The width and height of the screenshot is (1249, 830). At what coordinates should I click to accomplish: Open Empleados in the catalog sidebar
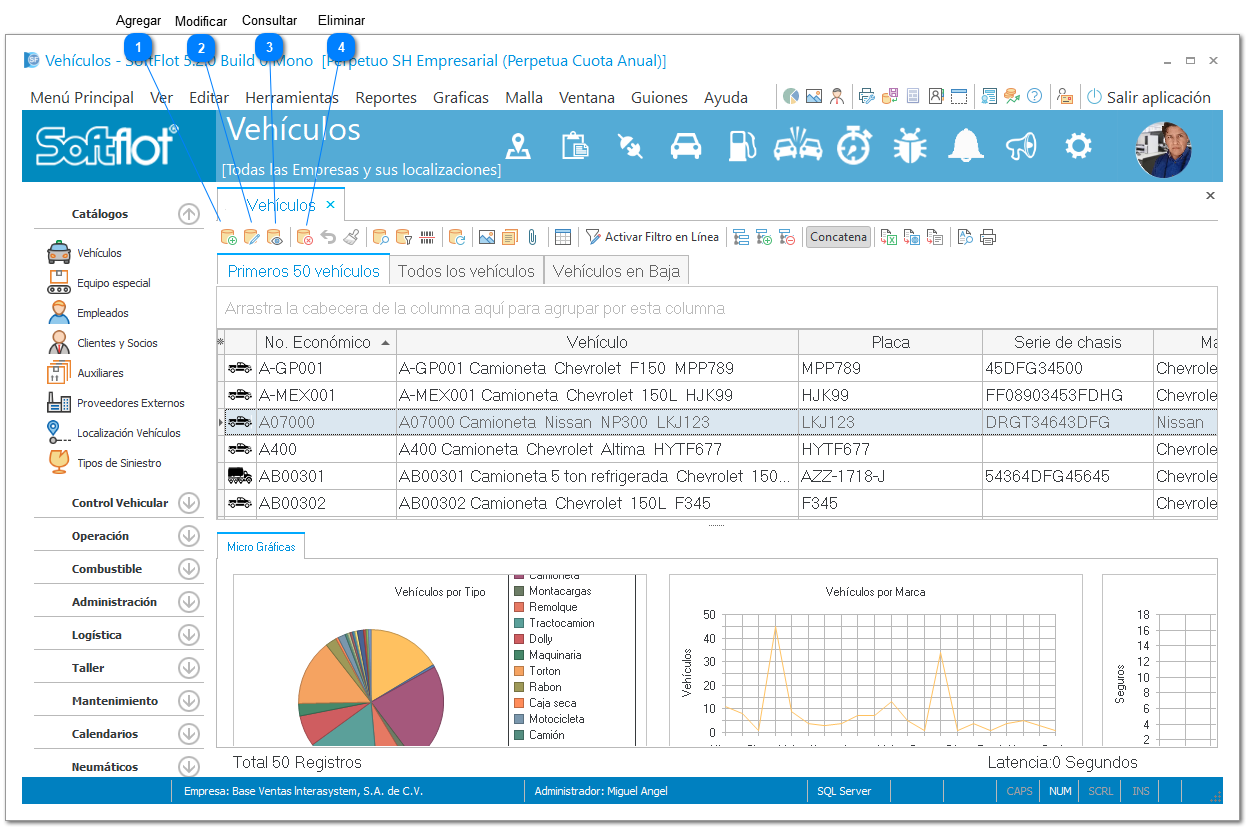103,313
